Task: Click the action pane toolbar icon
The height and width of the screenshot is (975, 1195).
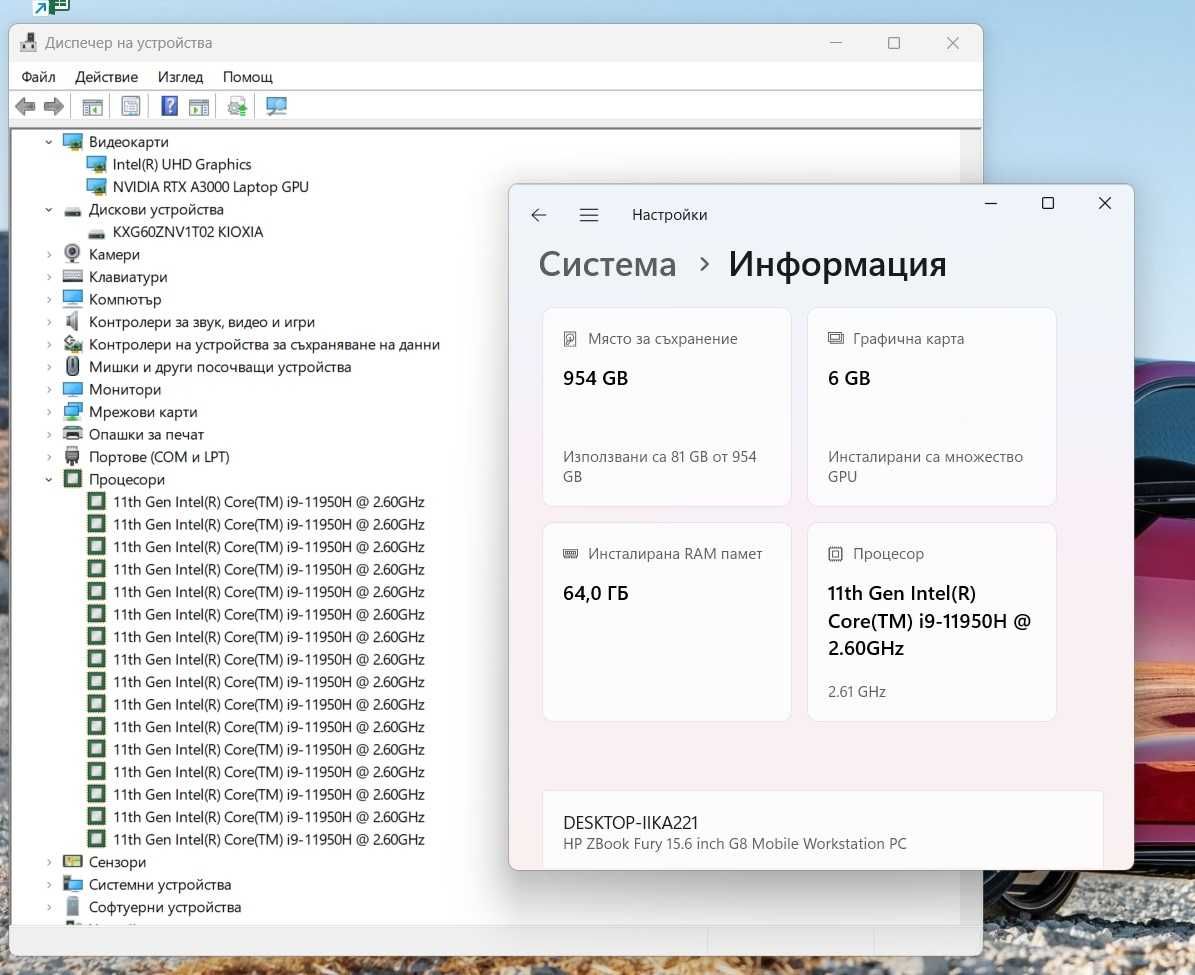Action: click(x=199, y=107)
